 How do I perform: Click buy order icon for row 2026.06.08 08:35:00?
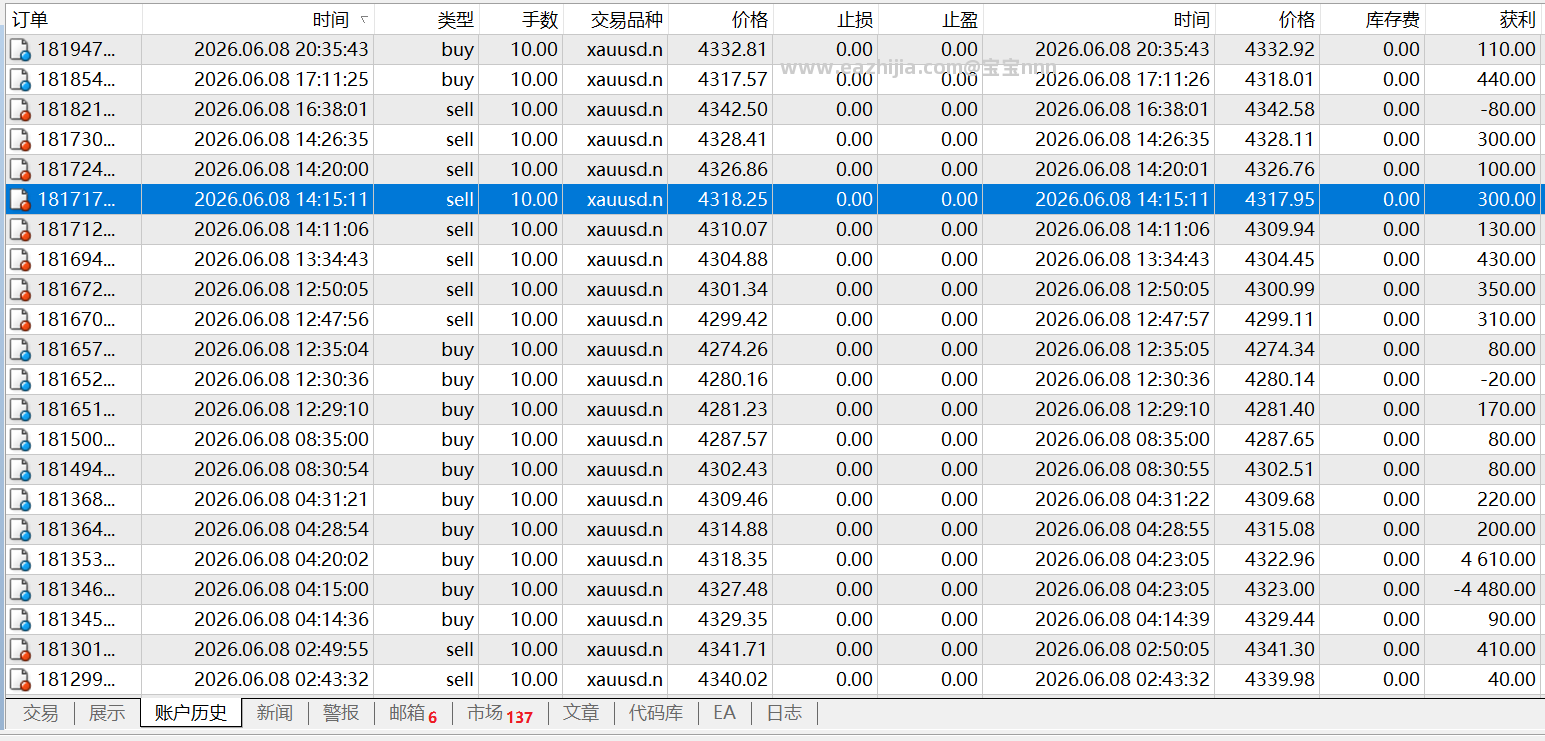(x=20, y=440)
